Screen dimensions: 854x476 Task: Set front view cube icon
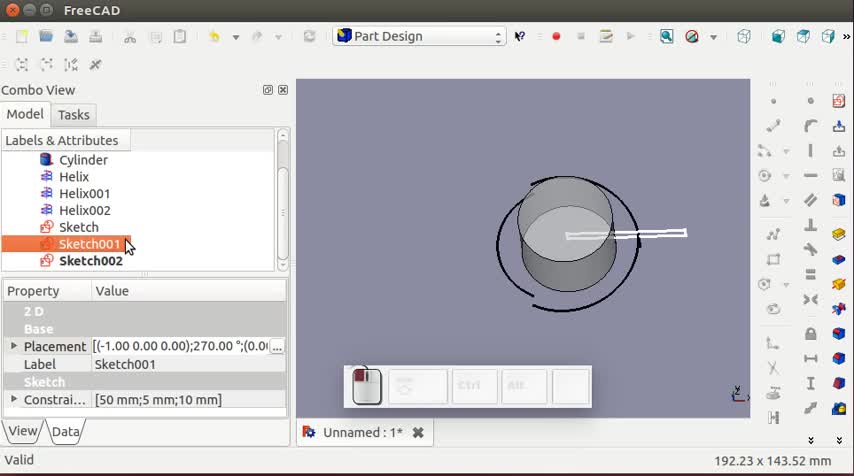pos(778,36)
